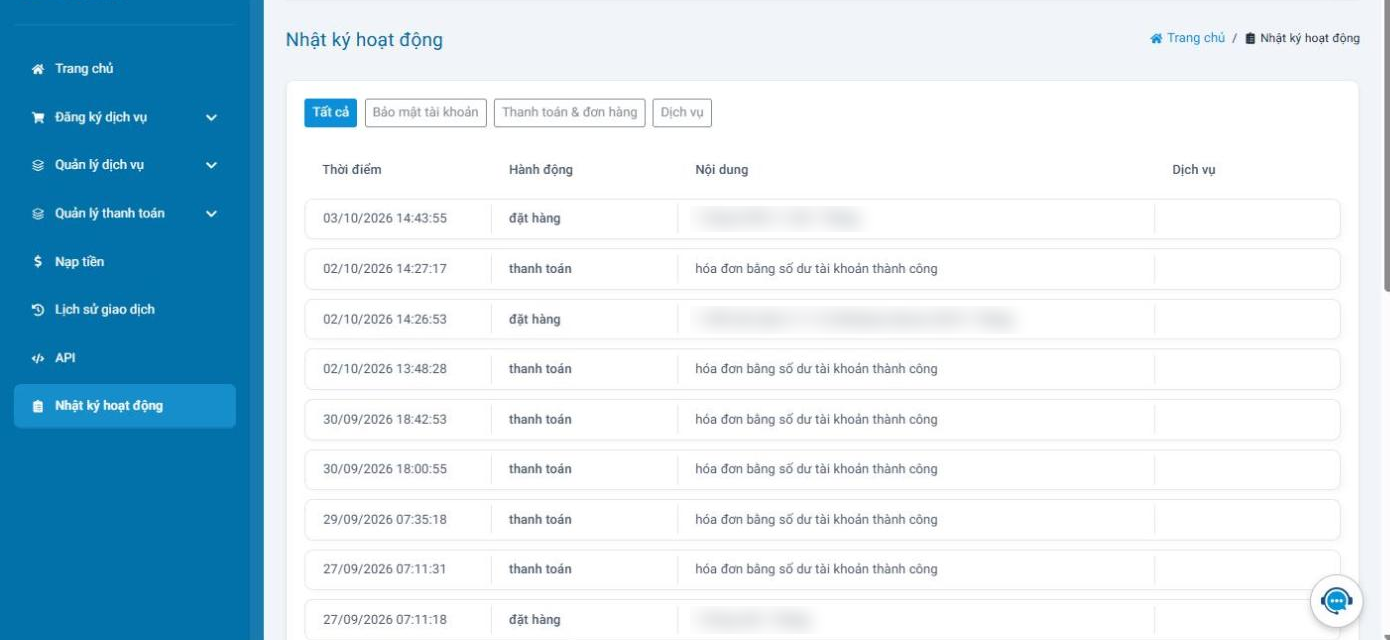1390x640 pixels.
Task: Click the 'Nhật ký hoạt động' page heading
Action: 364,40
